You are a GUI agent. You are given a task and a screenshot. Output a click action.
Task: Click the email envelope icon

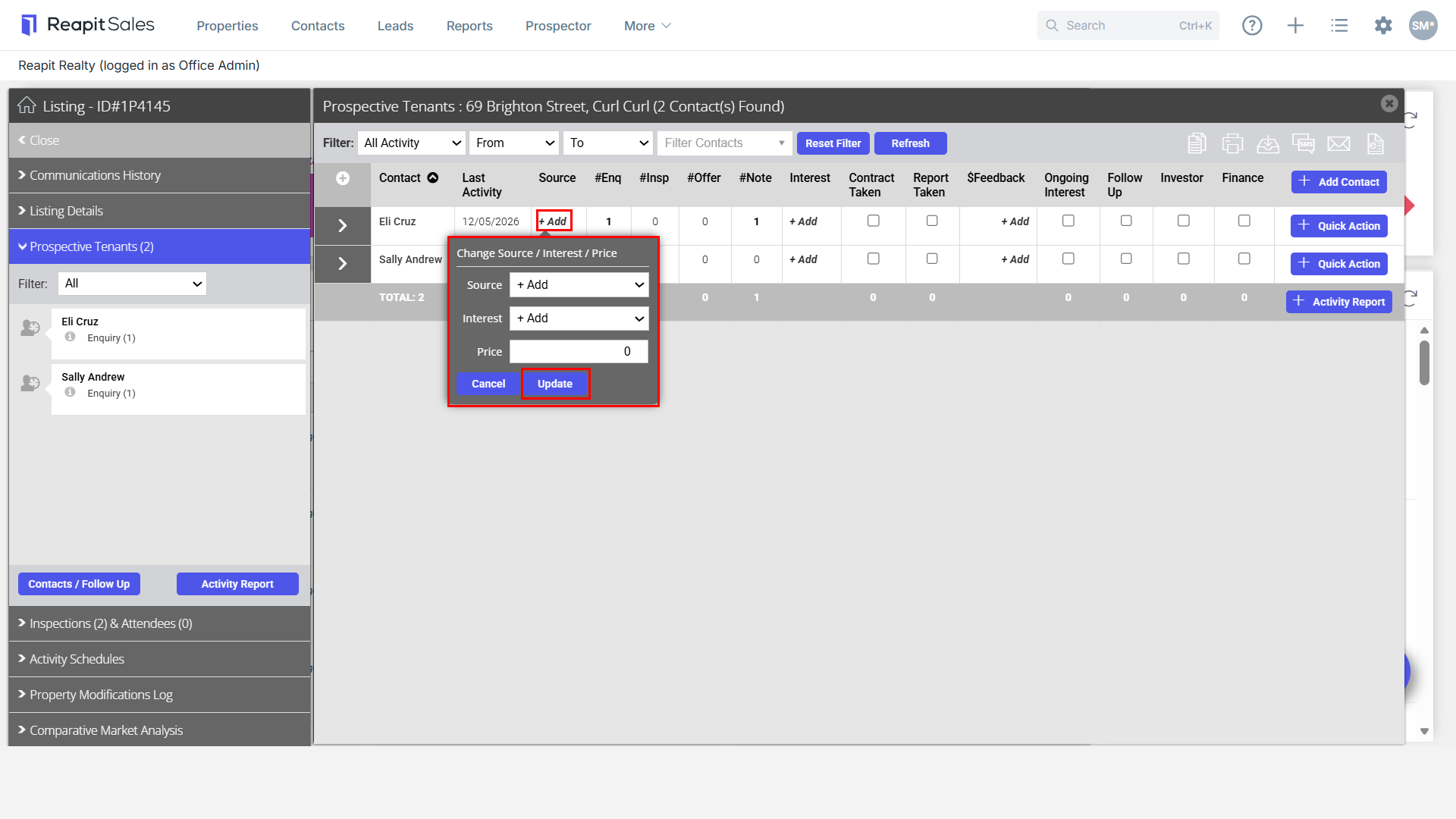(1338, 143)
